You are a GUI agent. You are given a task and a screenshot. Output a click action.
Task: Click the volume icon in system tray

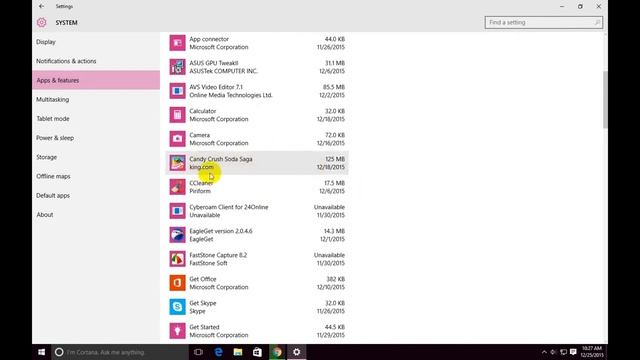point(553,352)
